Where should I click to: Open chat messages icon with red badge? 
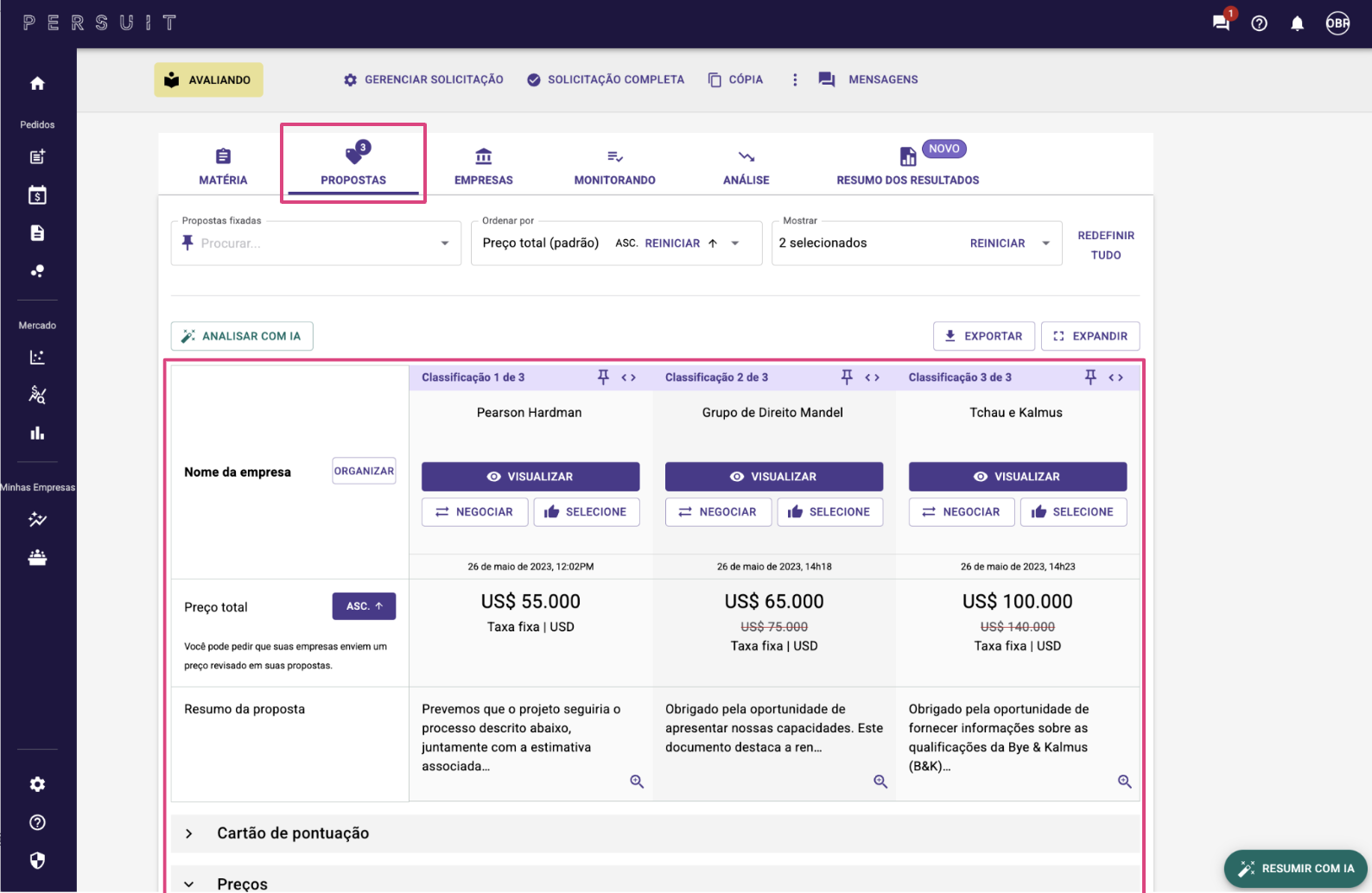[1222, 22]
